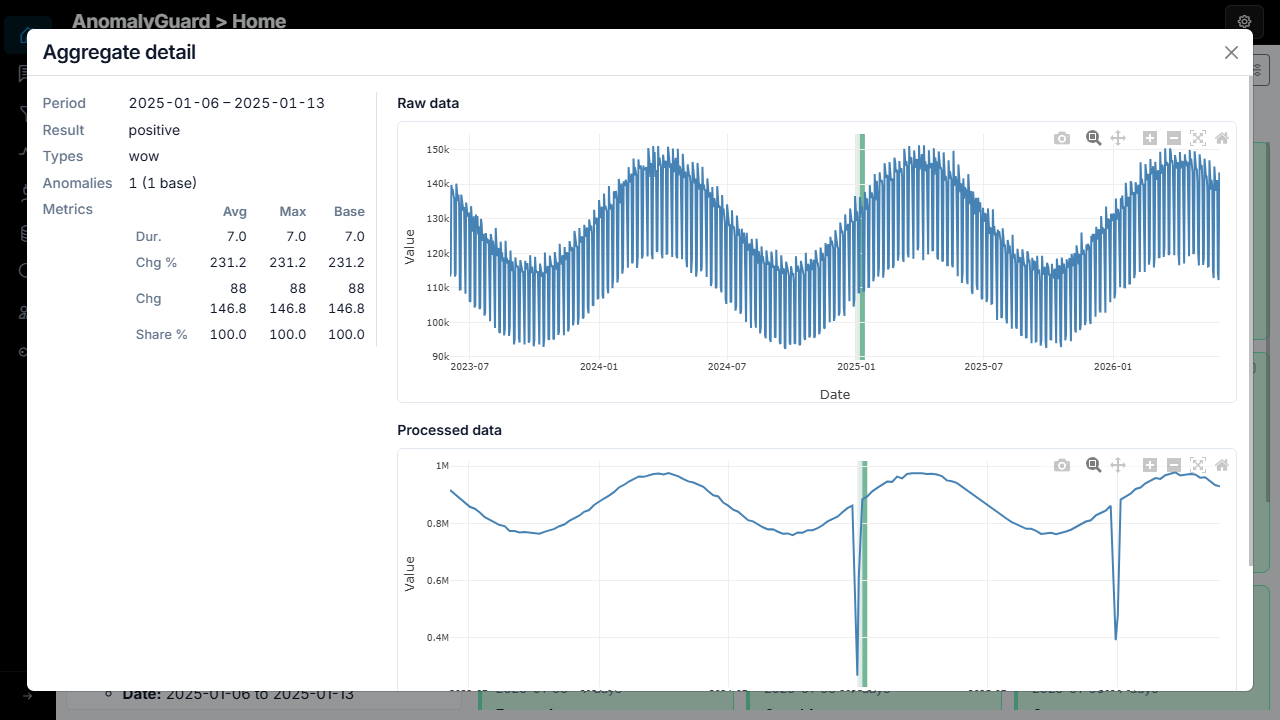The height and width of the screenshot is (720, 1280).
Task: Zoom in on the Processed data chart
Action: point(1150,465)
